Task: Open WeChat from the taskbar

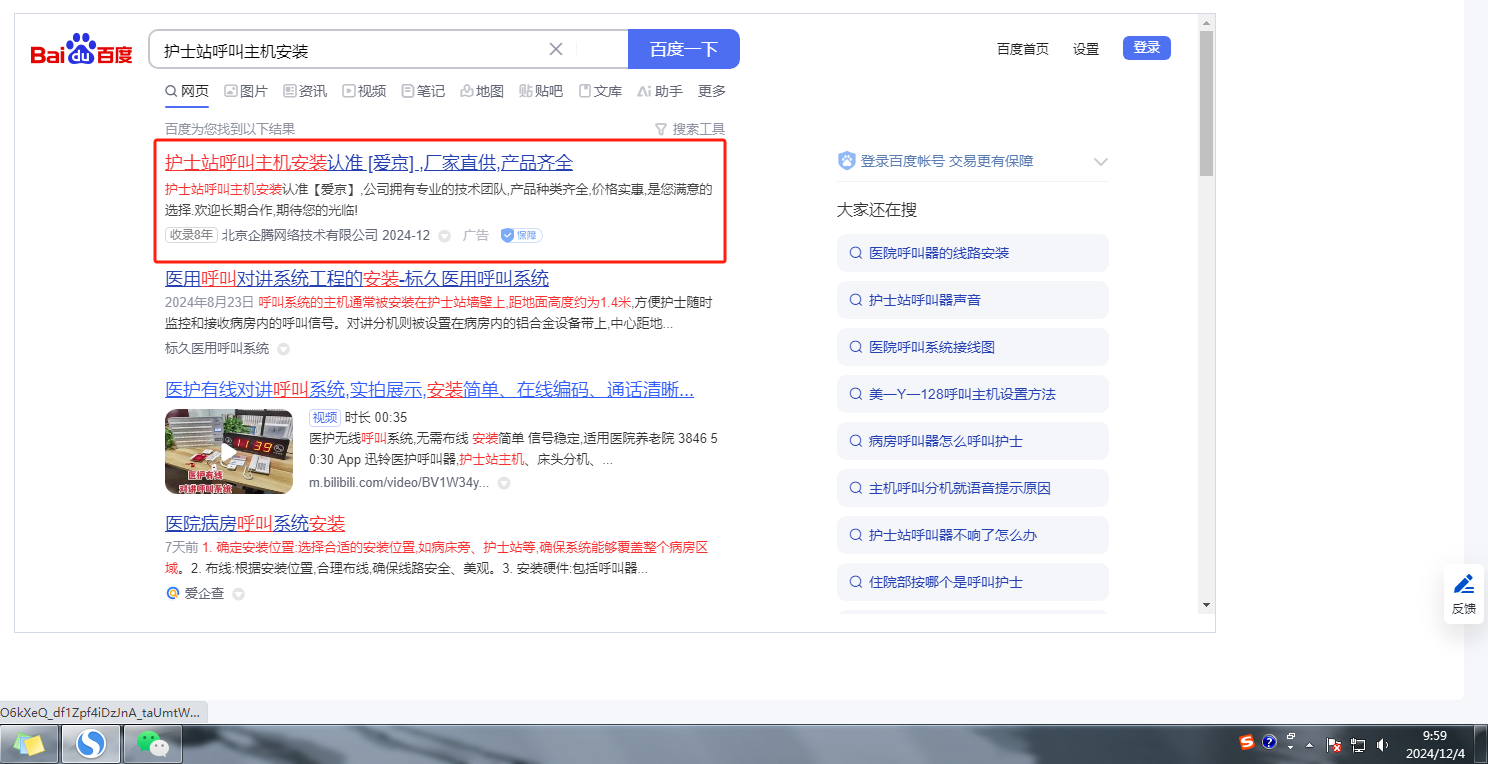Action: pyautogui.click(x=152, y=744)
